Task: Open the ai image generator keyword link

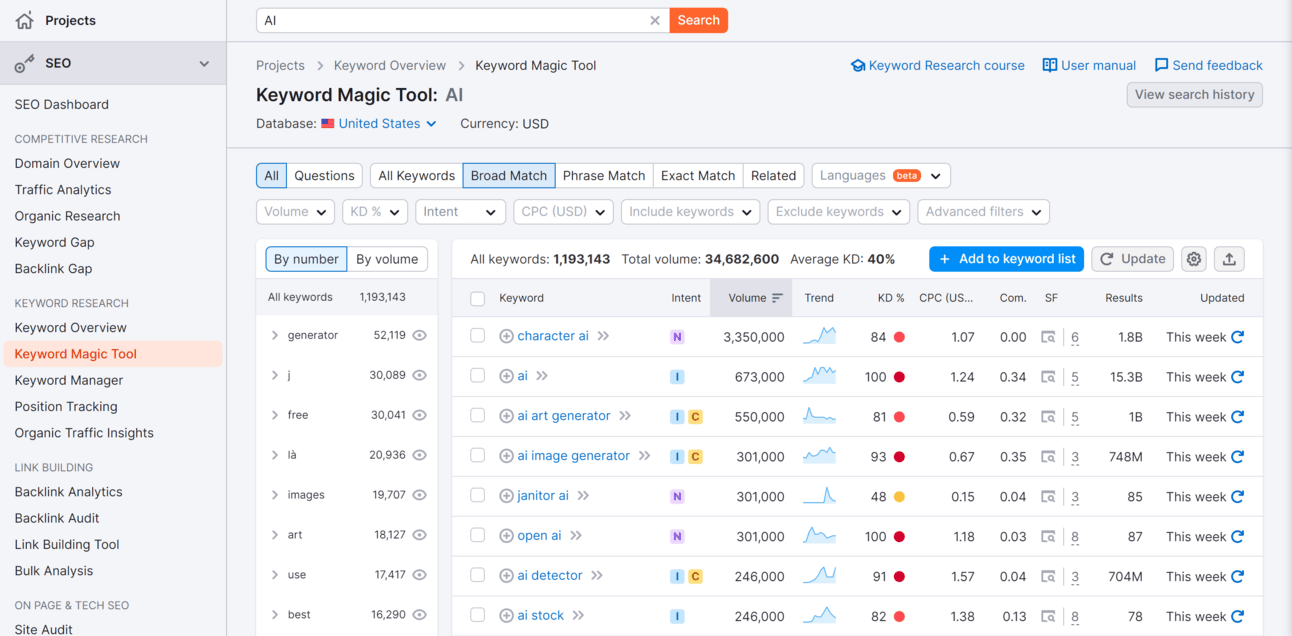Action: click(x=574, y=456)
